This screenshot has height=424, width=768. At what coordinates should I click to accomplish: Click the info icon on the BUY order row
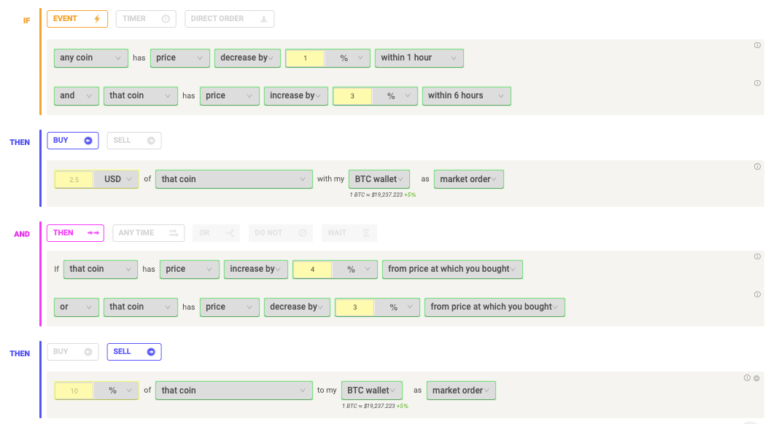tap(757, 167)
